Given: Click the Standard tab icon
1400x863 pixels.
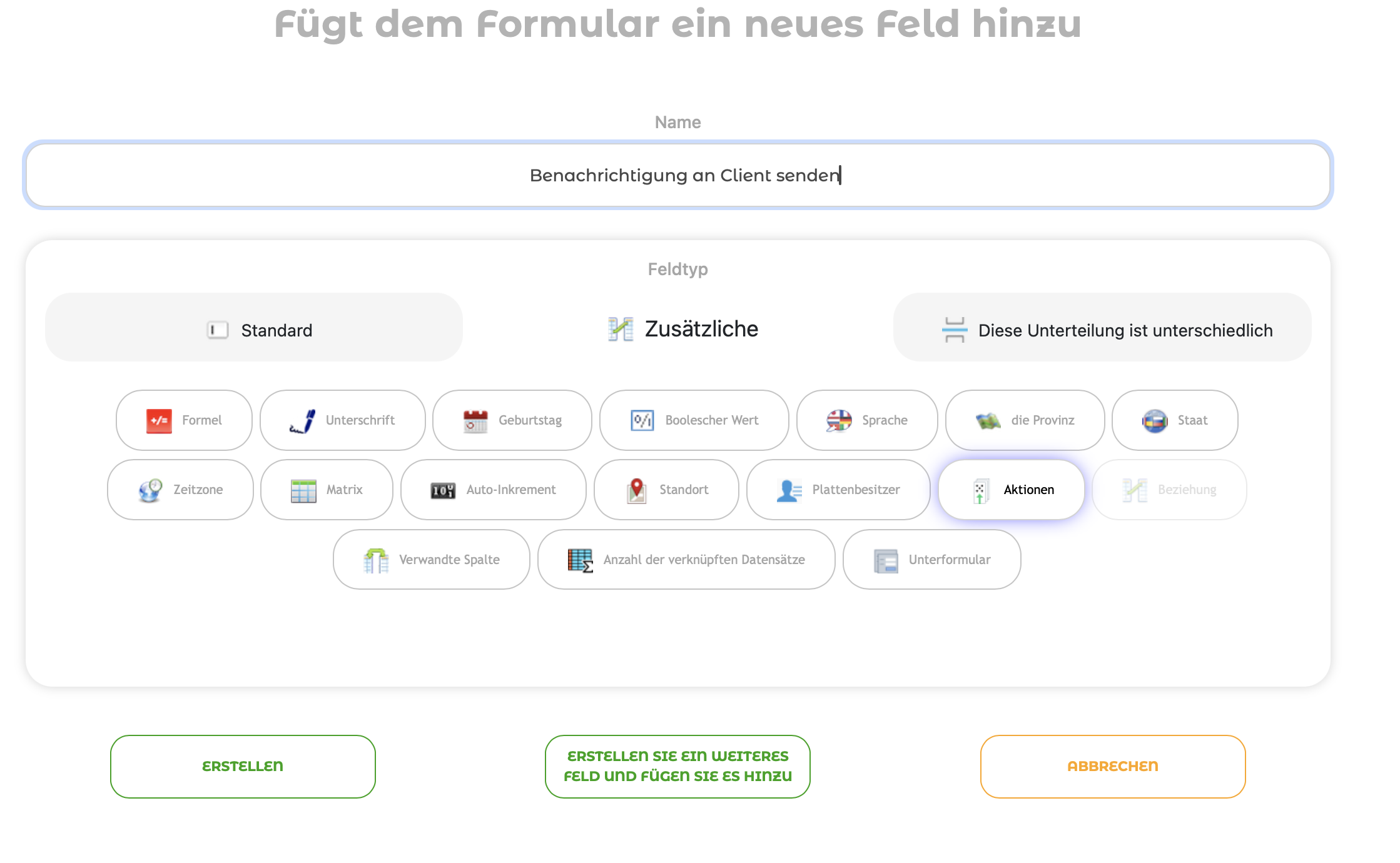Looking at the screenshot, I should [x=218, y=330].
